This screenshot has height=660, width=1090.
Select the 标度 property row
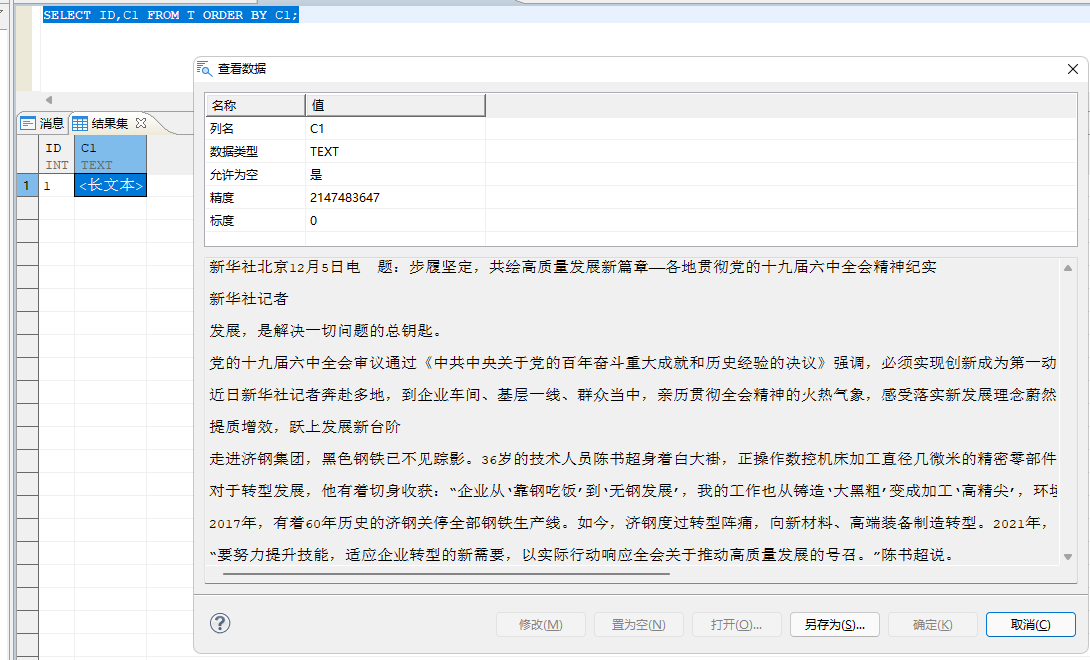pos(640,220)
